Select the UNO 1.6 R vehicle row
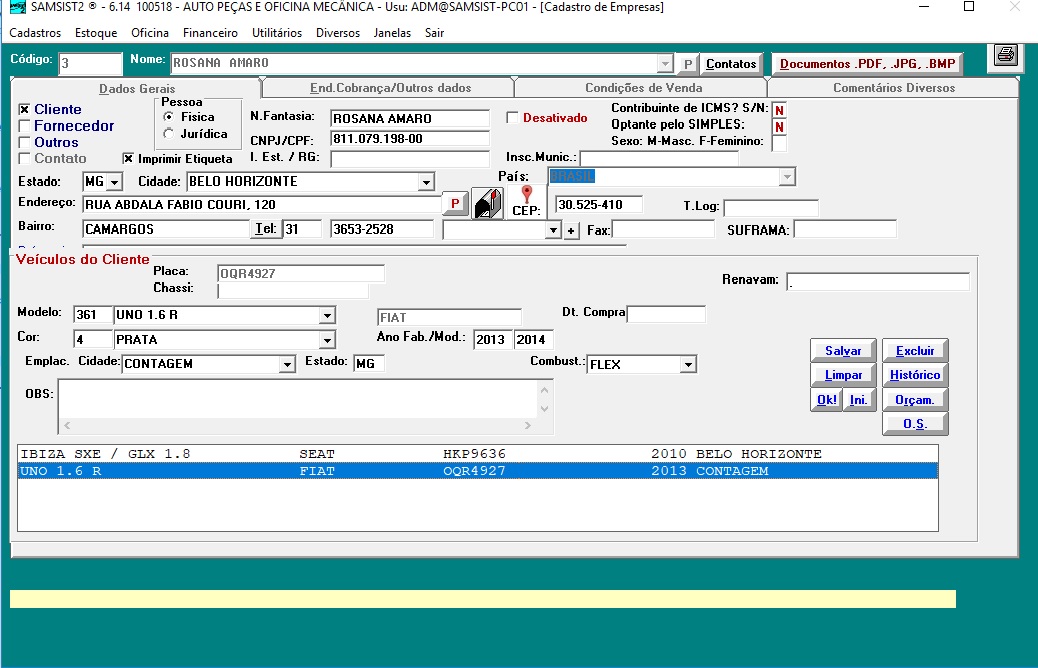This screenshot has height=668, width=1038. click(477, 471)
